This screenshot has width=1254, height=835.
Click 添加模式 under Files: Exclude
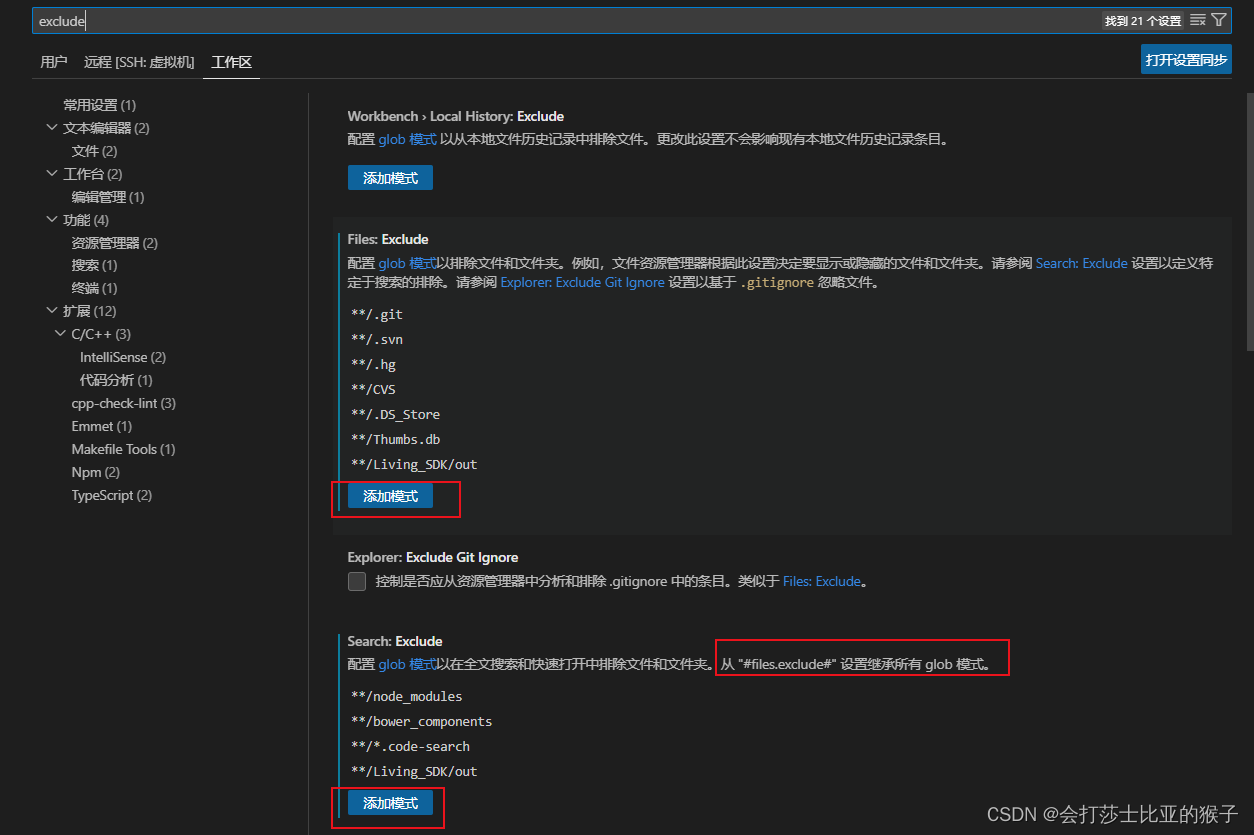(x=390, y=495)
